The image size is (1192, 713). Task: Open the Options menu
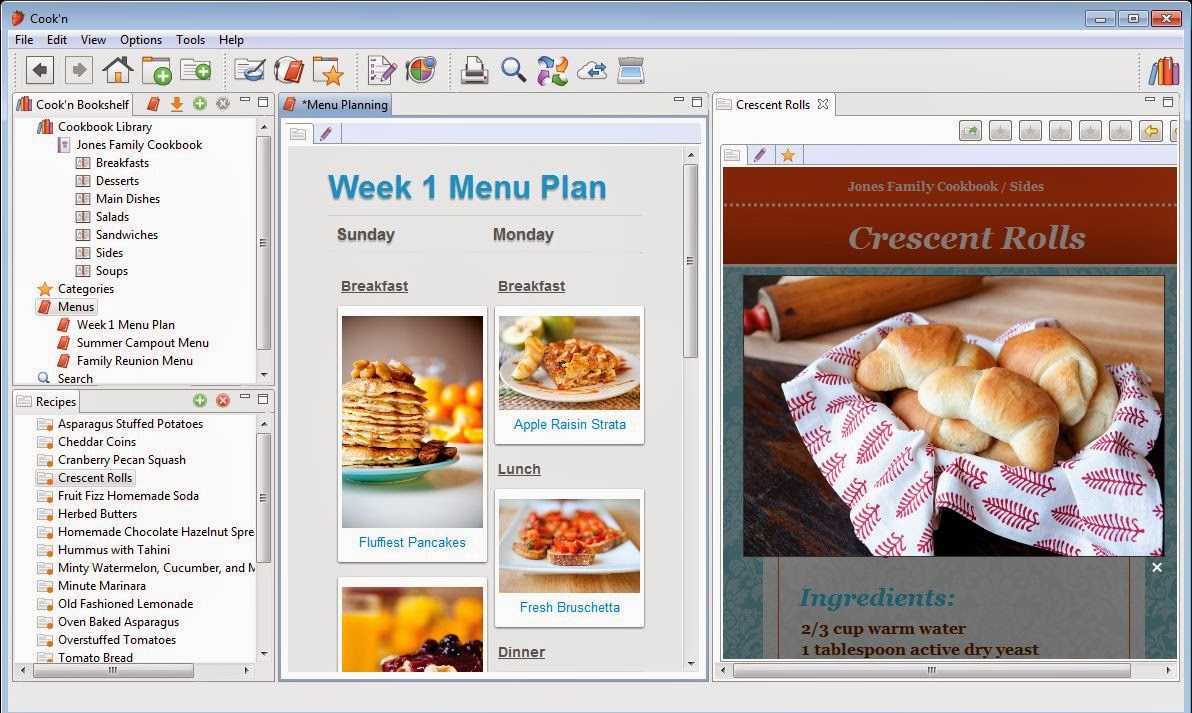[x=141, y=40]
